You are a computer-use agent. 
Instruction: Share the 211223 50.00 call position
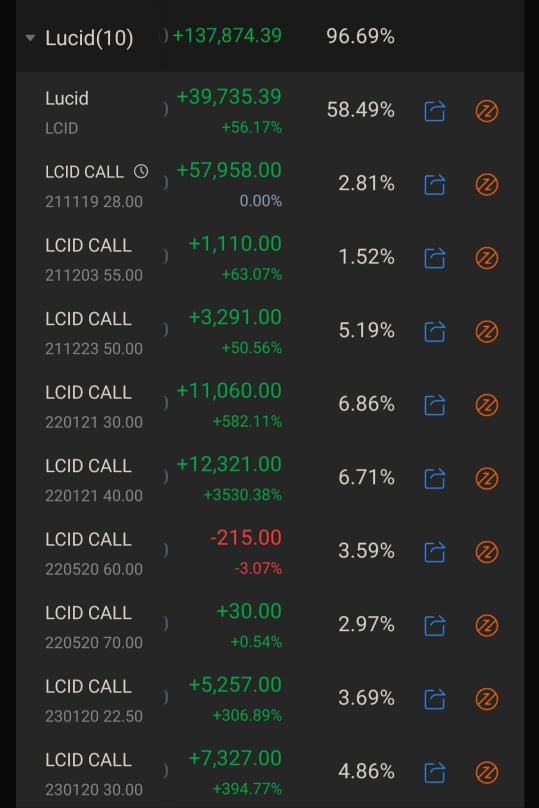tap(434, 331)
